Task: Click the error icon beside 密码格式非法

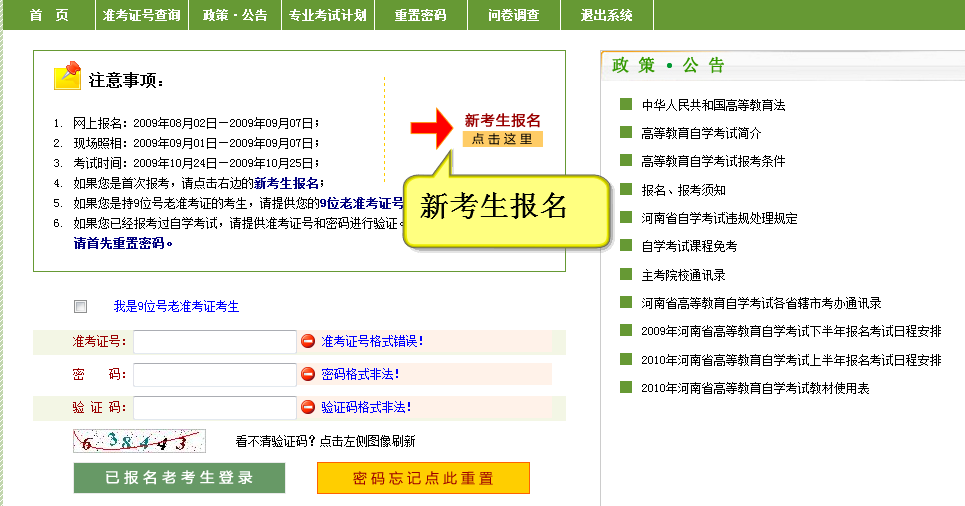Action: 308,374
